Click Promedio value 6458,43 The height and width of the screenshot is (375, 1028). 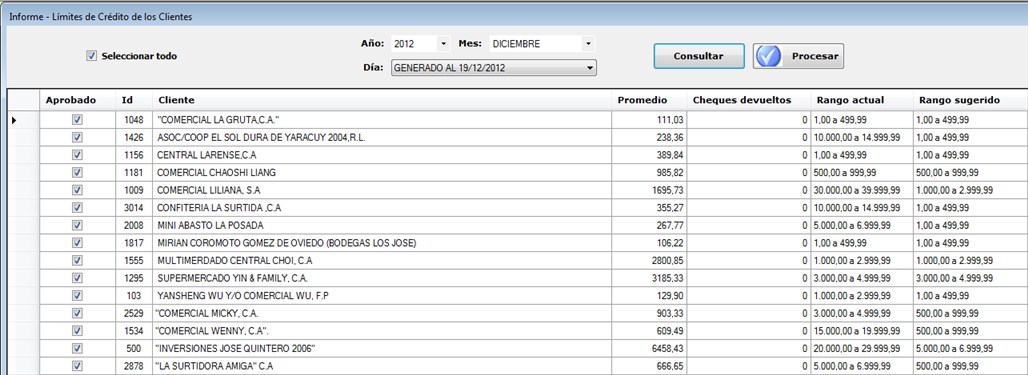(649, 348)
